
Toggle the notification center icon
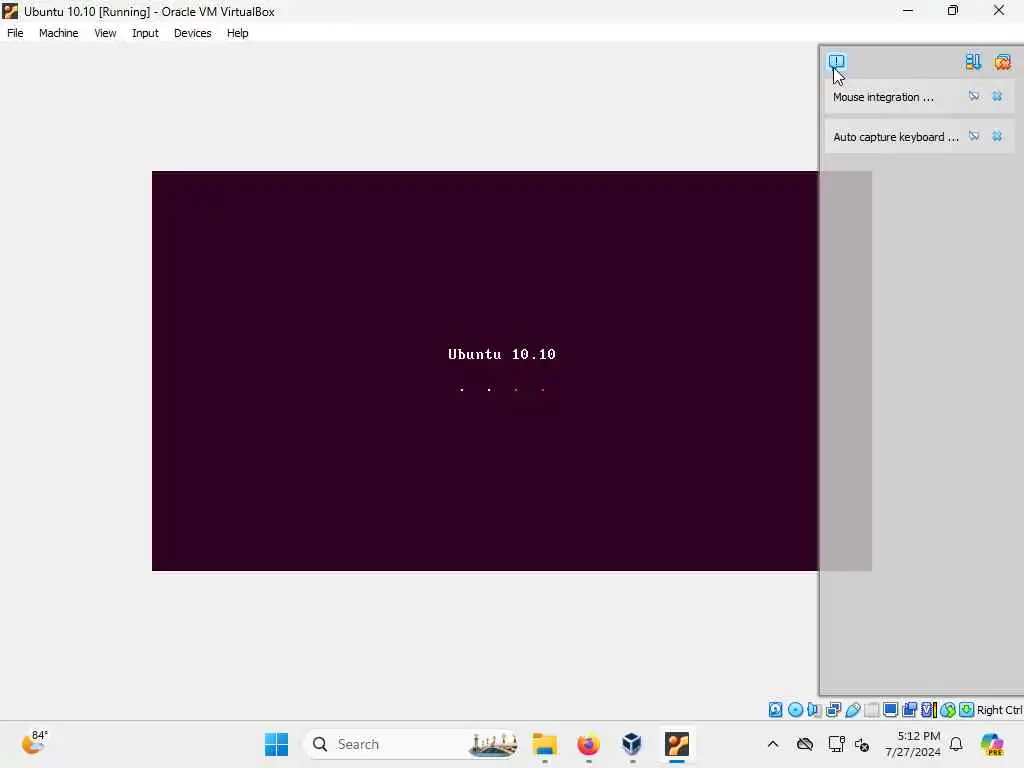837,62
